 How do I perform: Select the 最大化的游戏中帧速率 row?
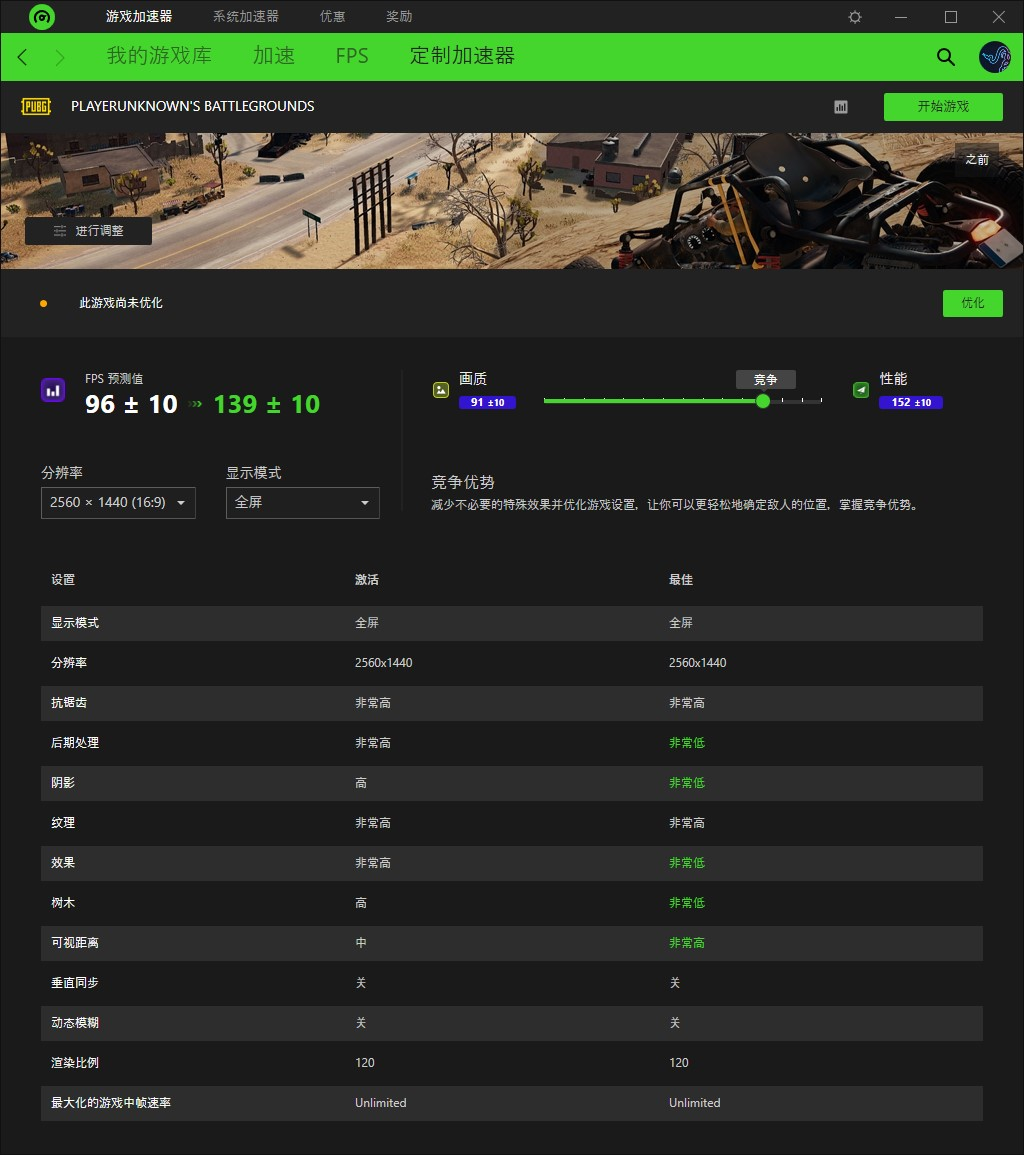511,1103
